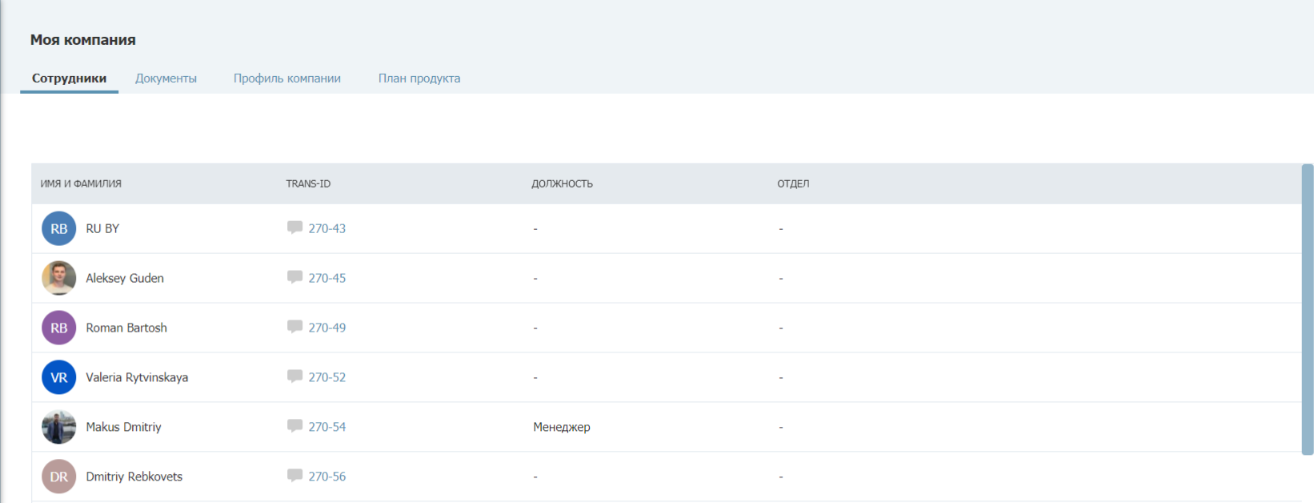Open the План продукта tab
The width and height of the screenshot is (1314, 503).
(419, 78)
